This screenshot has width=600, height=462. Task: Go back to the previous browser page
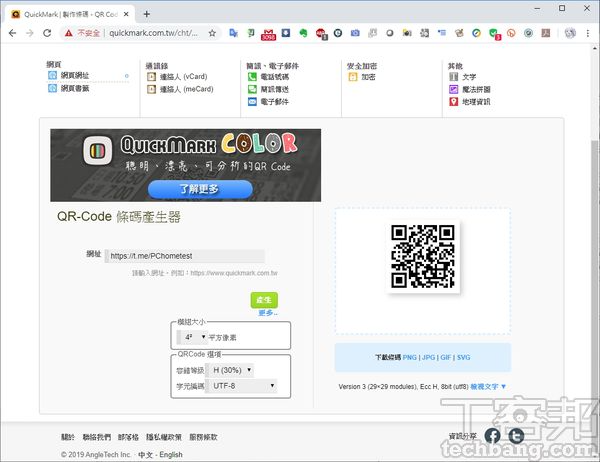(12, 33)
